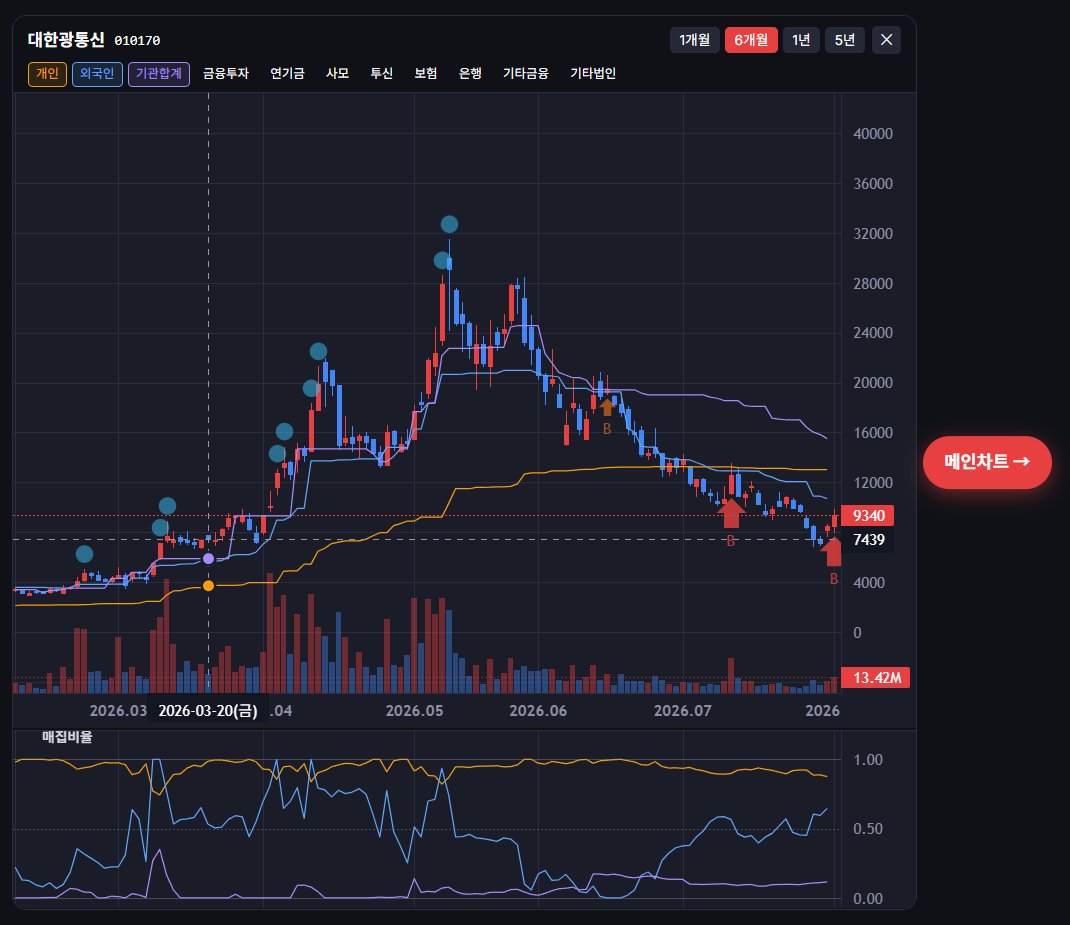Enable the 연기금 investor filter
Screen dimensions: 1070x925
[x=287, y=74]
